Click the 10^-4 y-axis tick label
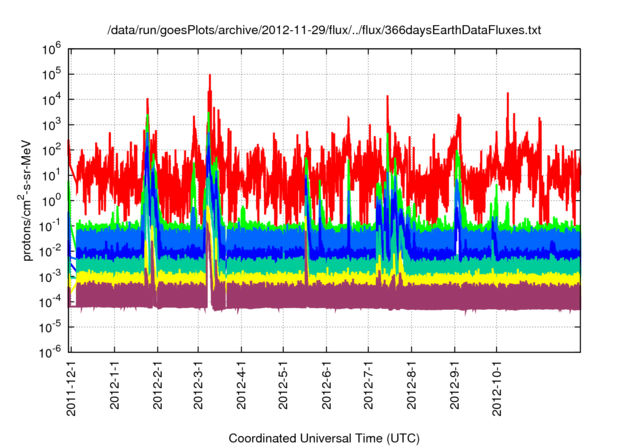 pyautogui.click(x=50, y=302)
